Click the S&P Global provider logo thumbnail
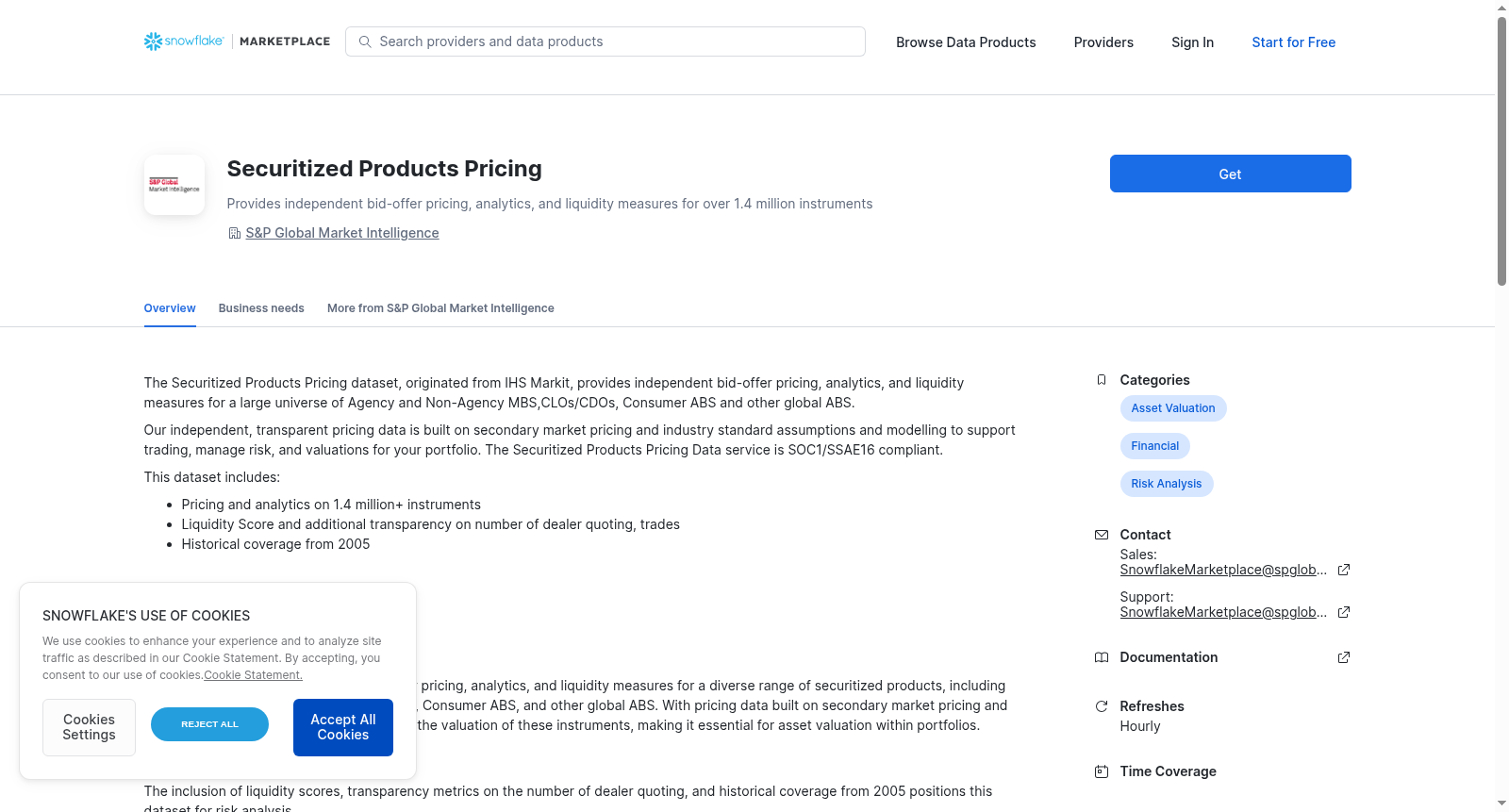Screen dimensions: 1509x812 pos(174,185)
